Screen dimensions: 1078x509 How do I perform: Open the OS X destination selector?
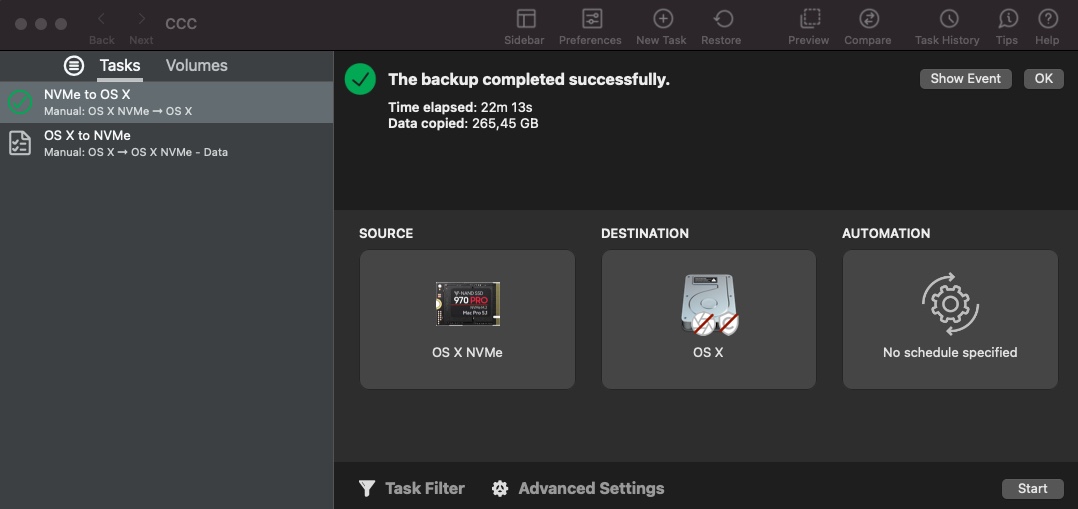tap(709, 319)
